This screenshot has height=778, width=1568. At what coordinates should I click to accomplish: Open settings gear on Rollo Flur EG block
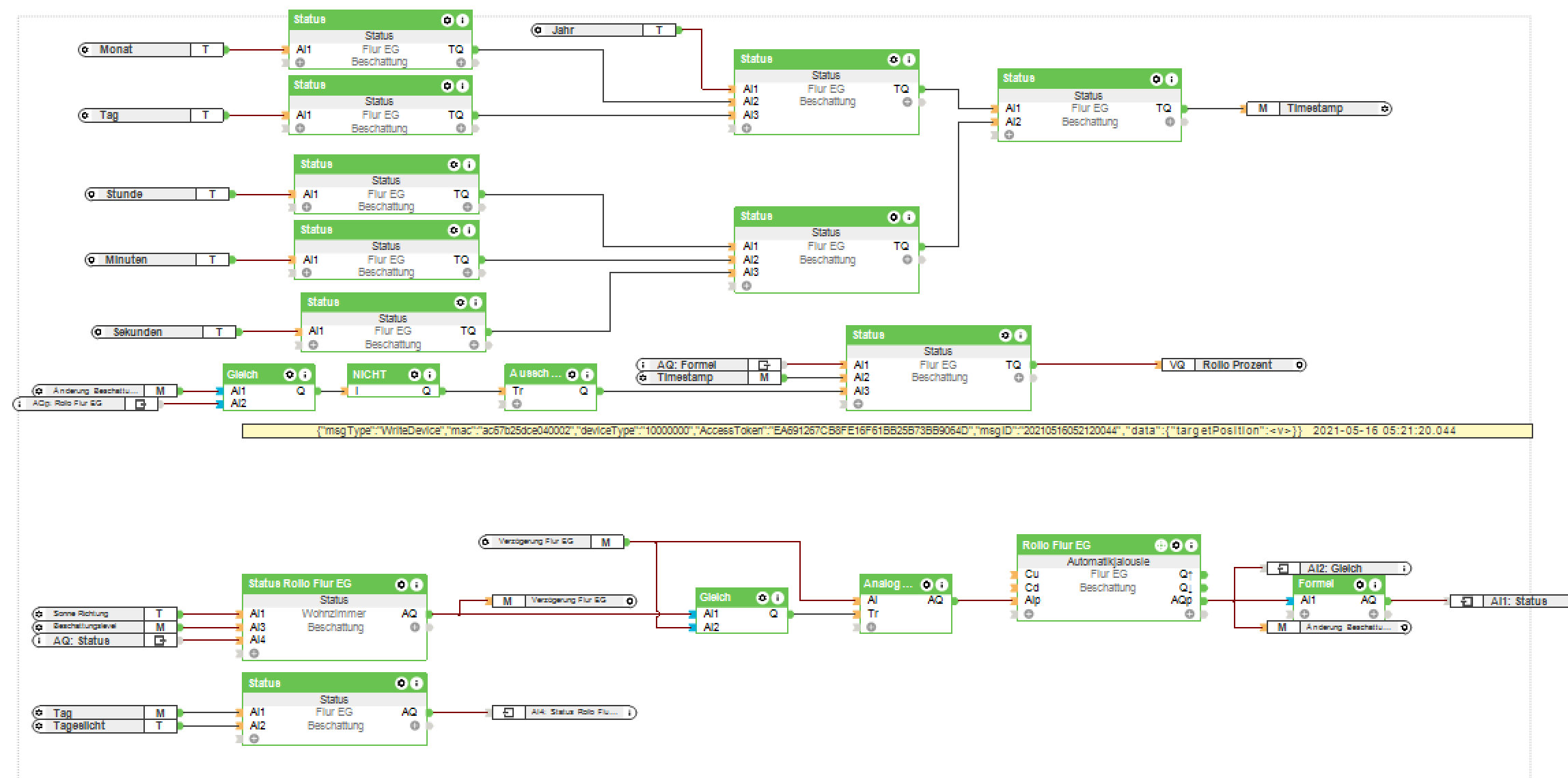1176,545
